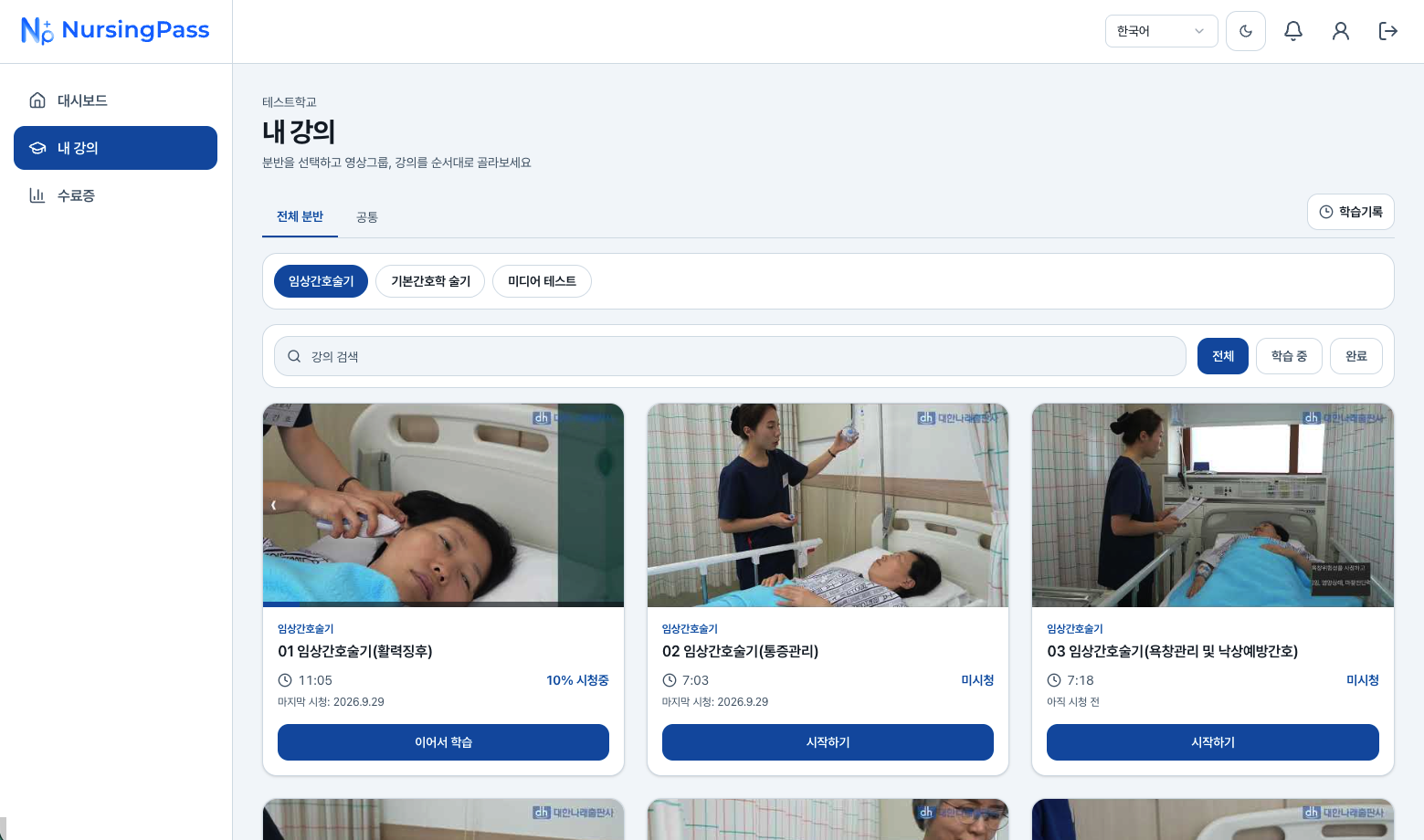The width and height of the screenshot is (1424, 840).
Task: Open the 활력징후 lecture thumbnail
Action: point(443,505)
